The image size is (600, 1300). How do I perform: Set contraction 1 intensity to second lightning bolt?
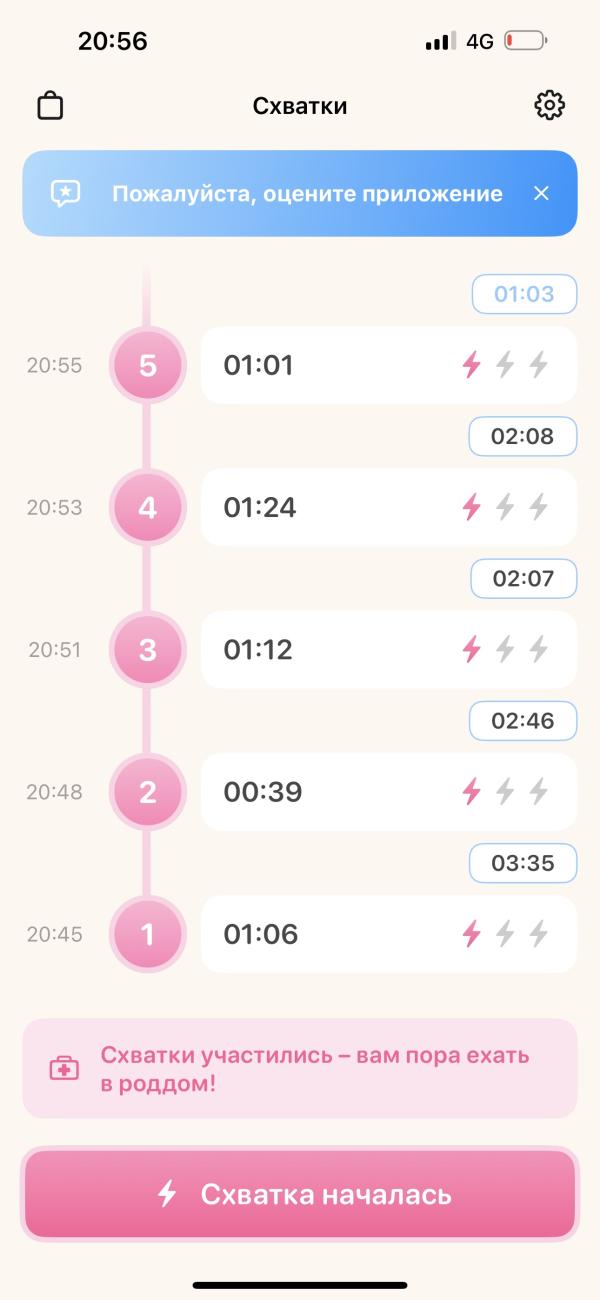(505, 934)
